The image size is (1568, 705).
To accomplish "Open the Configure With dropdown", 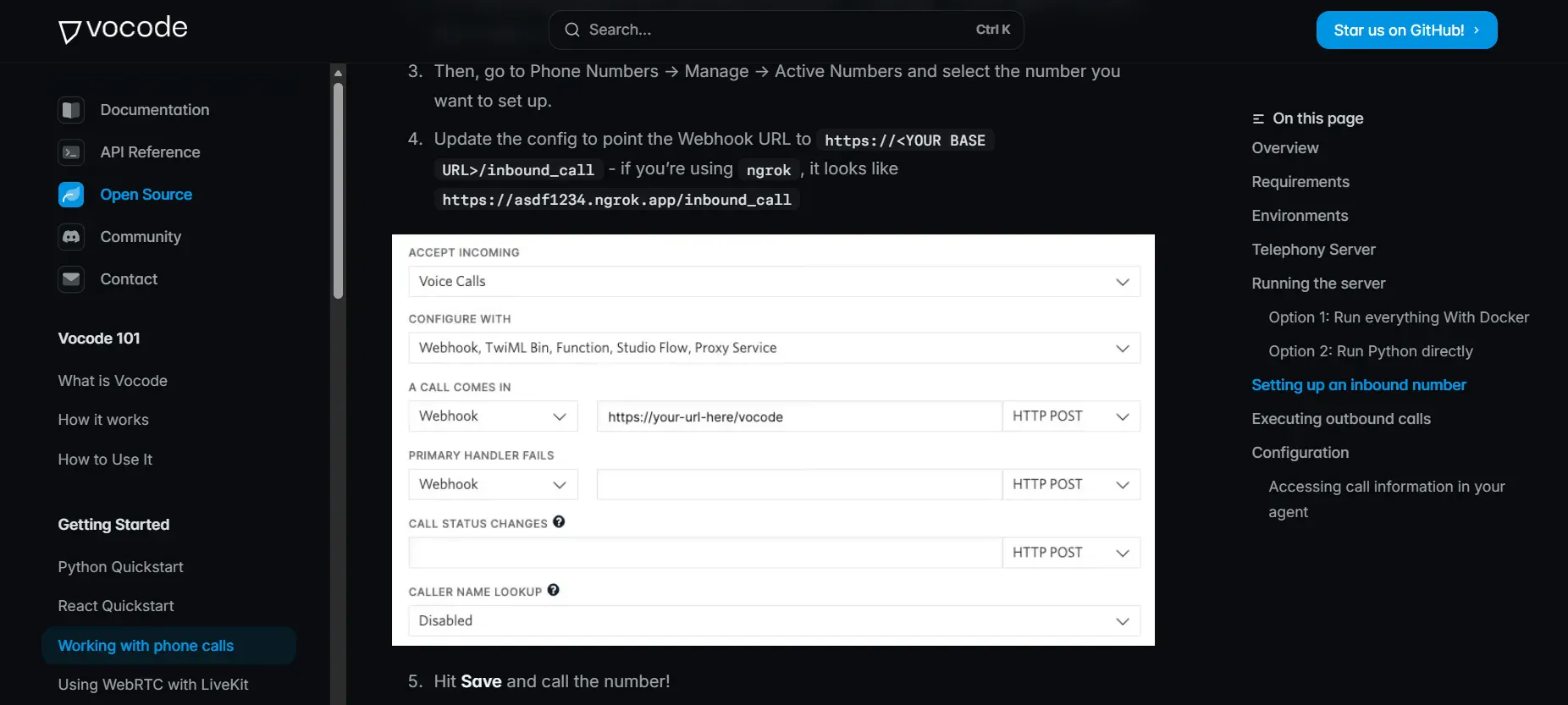I will [774, 348].
